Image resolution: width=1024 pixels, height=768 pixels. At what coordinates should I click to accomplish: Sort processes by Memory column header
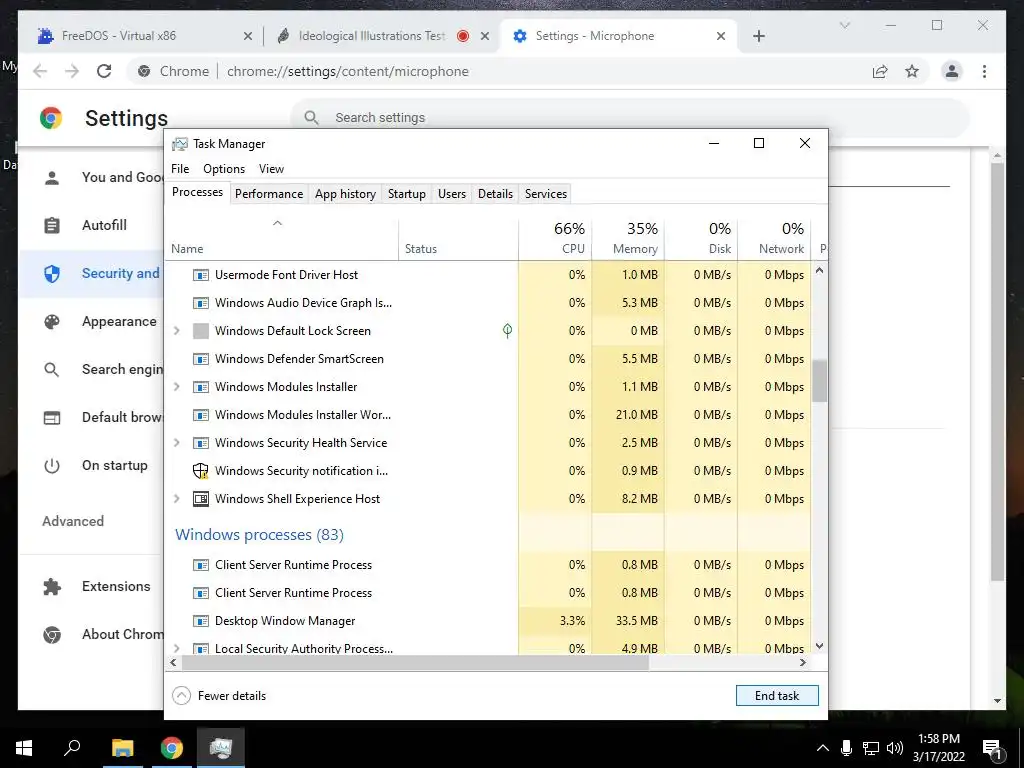[628, 239]
